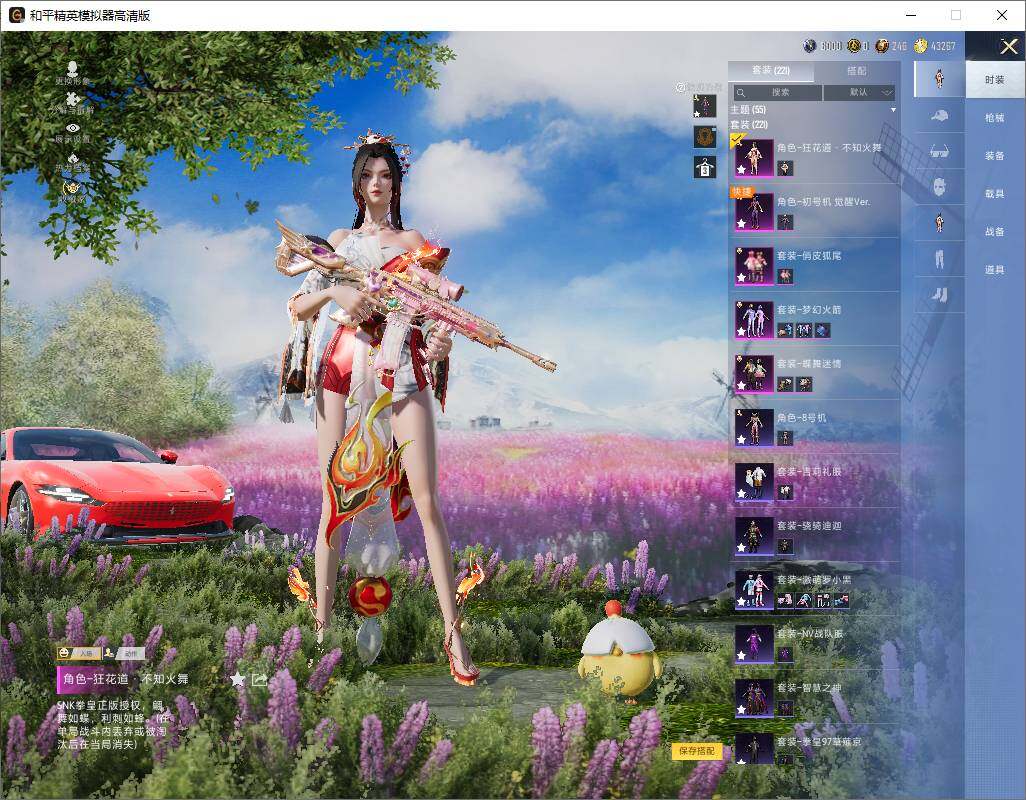This screenshot has height=800, width=1026.
Task: Open the 默认 sort dropdown
Action: coord(858,92)
